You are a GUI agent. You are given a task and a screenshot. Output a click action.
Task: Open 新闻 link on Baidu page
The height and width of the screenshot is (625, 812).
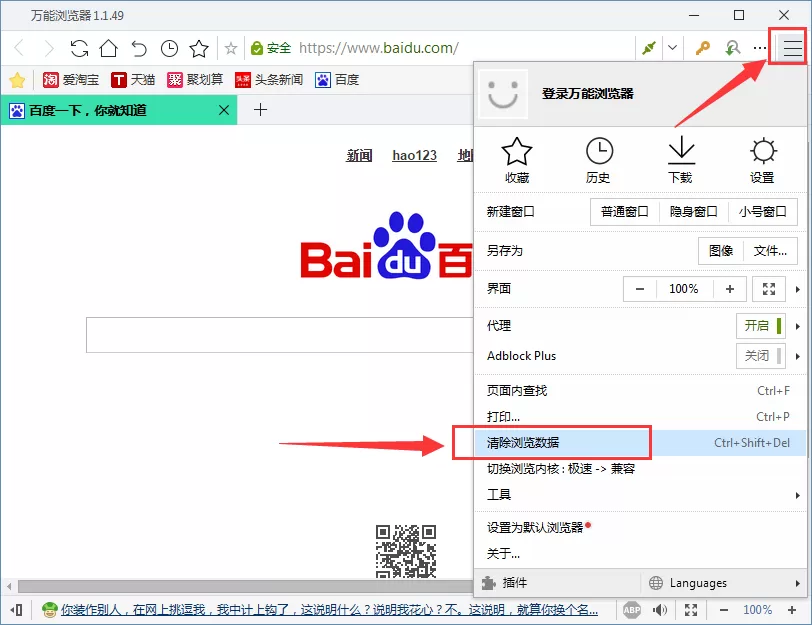tap(359, 155)
